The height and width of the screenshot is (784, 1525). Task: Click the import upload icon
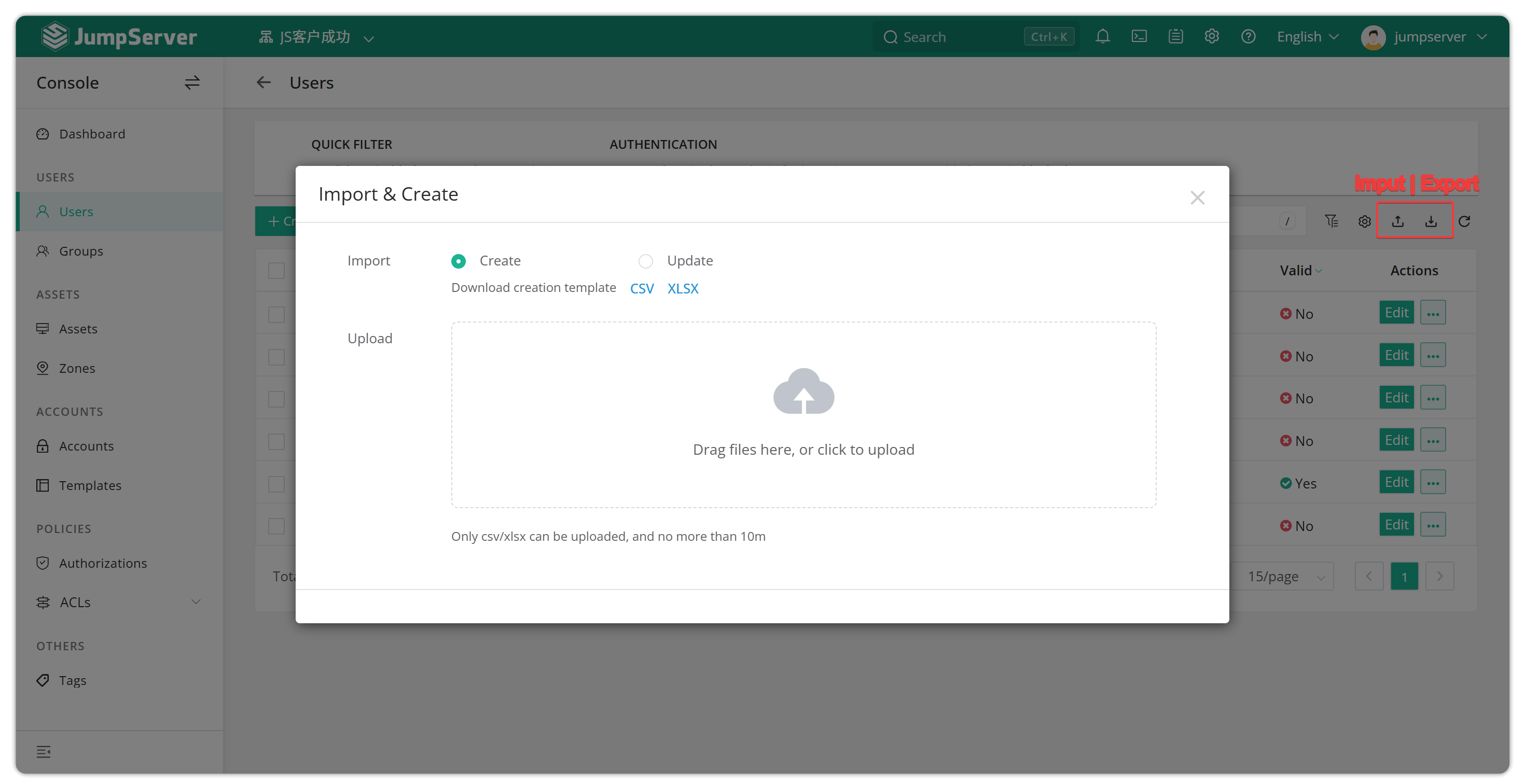(1397, 221)
